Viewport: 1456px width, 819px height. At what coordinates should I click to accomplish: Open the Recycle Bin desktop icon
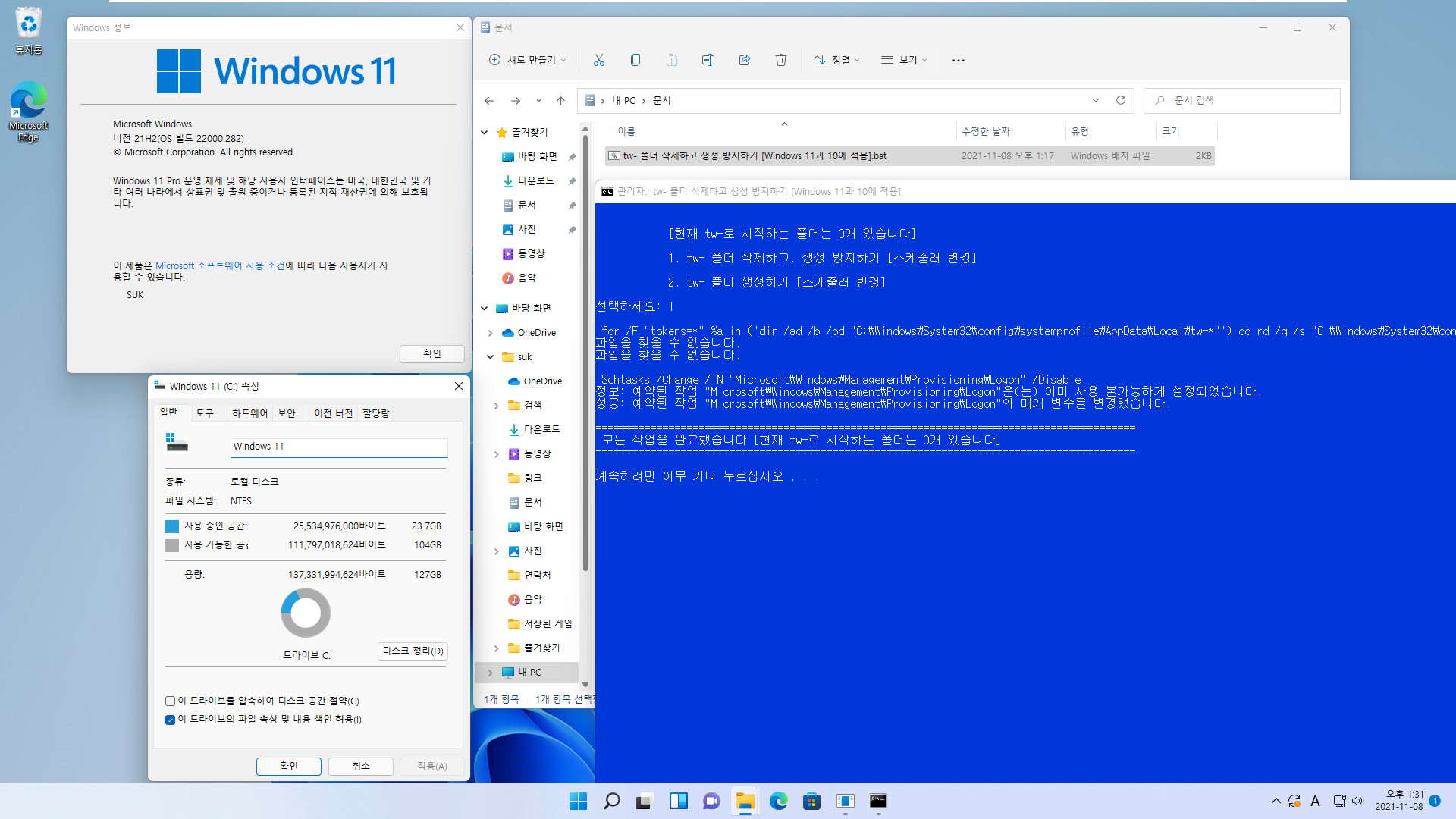pyautogui.click(x=28, y=31)
